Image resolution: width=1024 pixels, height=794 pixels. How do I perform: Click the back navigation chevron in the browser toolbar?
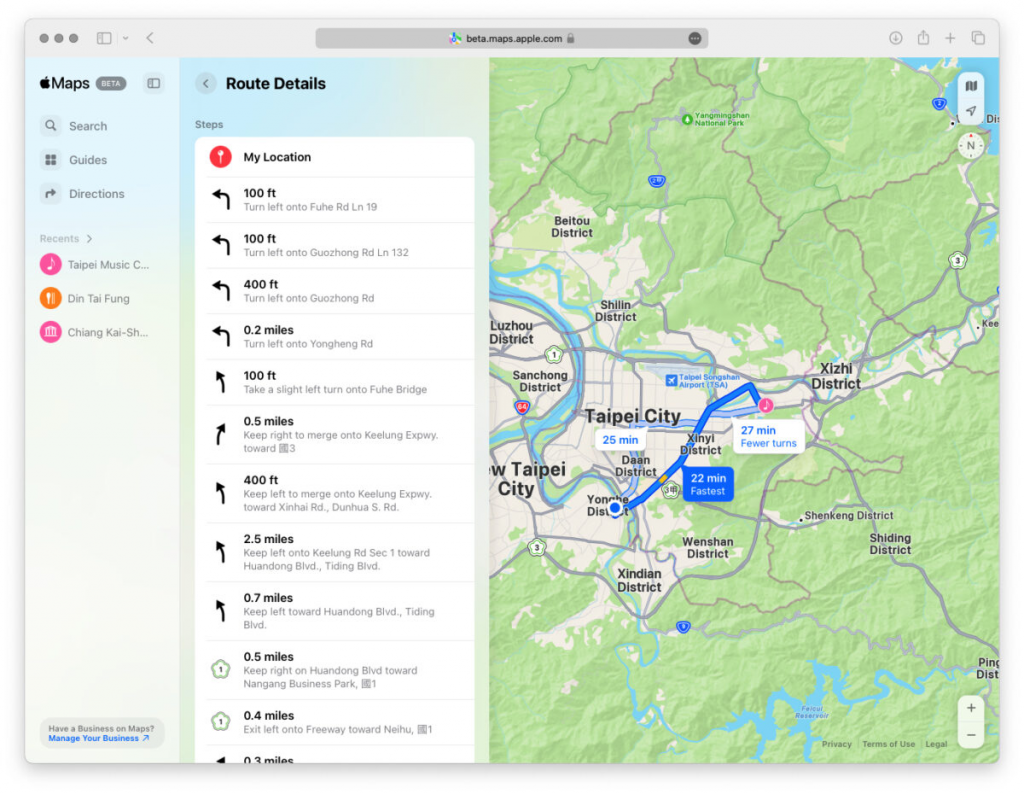(150, 37)
